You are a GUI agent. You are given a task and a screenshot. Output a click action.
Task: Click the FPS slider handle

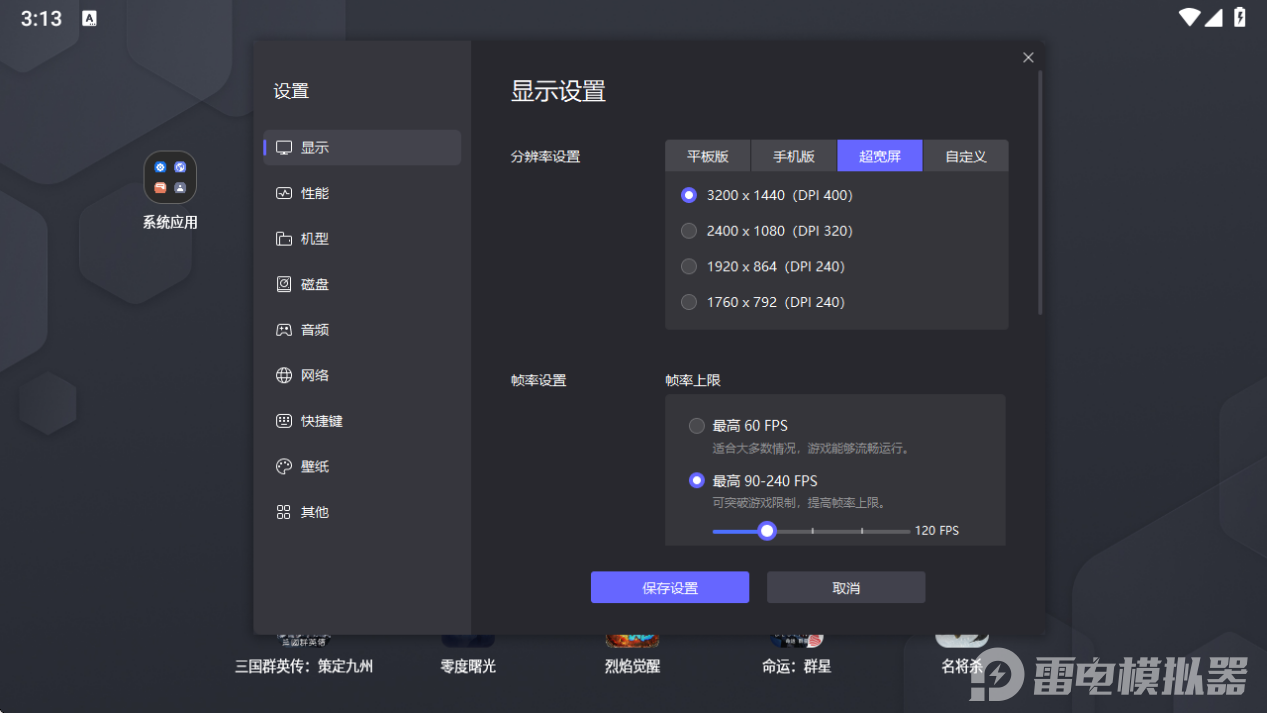767,531
